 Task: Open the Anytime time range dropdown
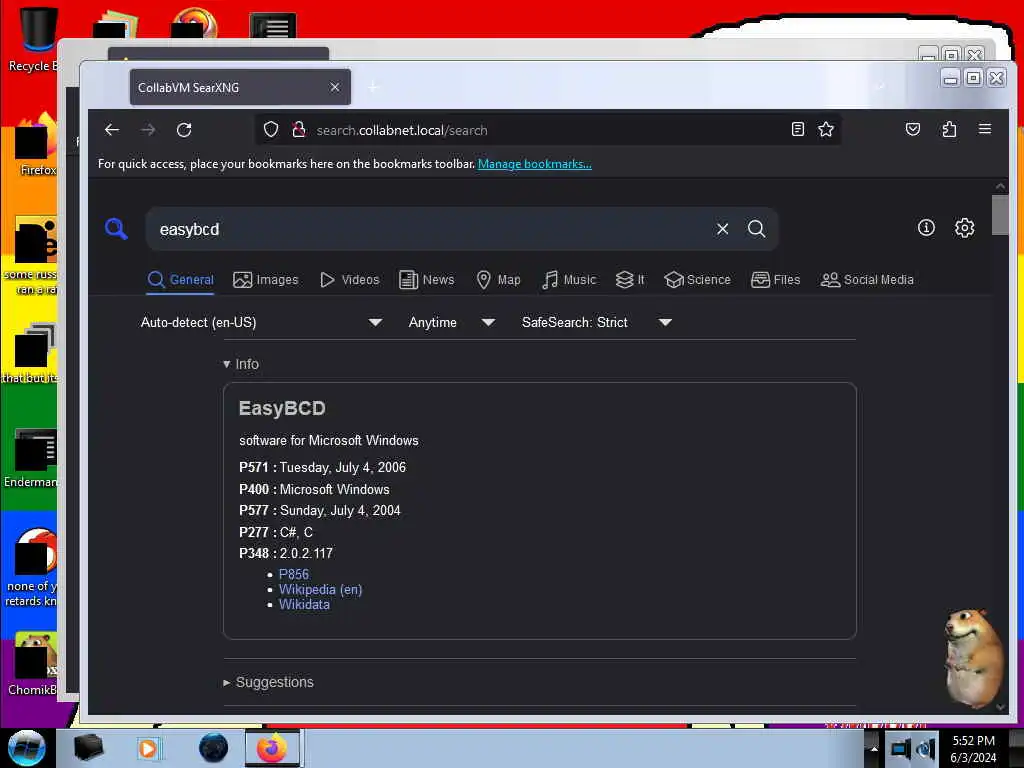point(451,322)
